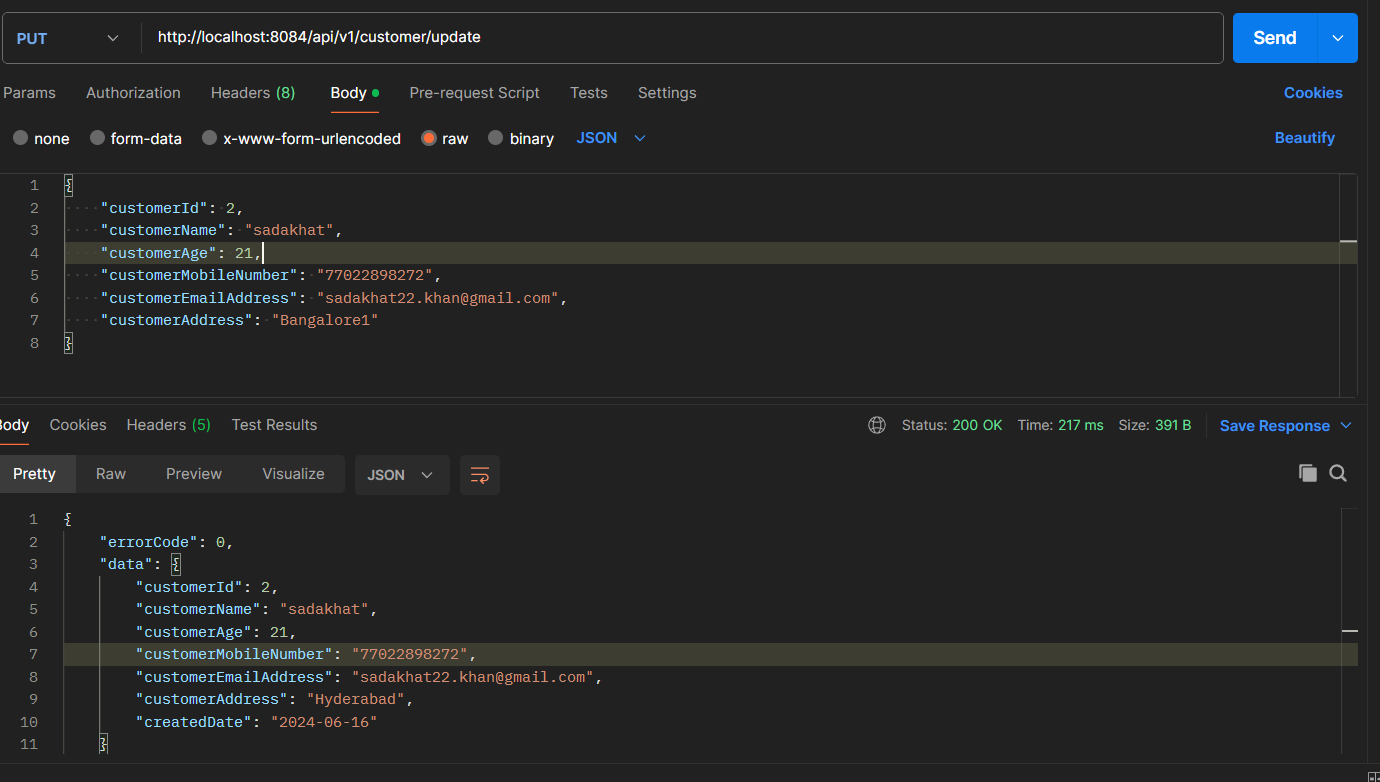Open the PUT HTTP method dropdown
This screenshot has height=782, width=1380.
(x=67, y=38)
